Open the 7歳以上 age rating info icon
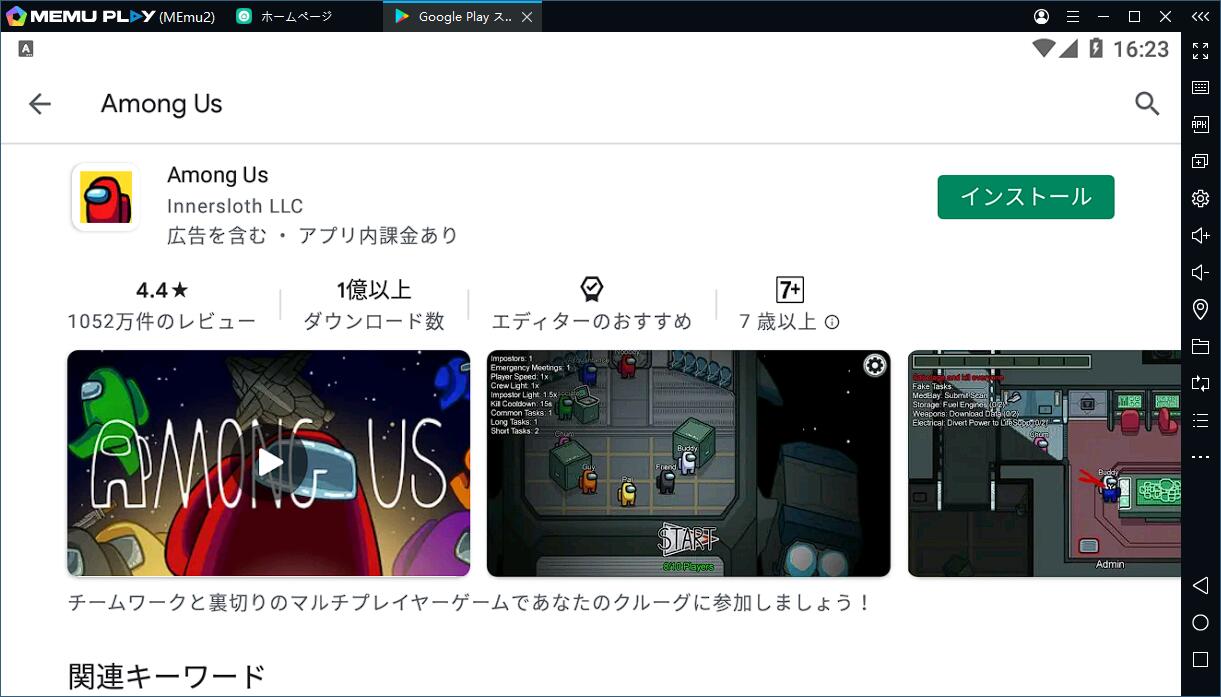Screen dimensions: 1221x697 click(832, 322)
